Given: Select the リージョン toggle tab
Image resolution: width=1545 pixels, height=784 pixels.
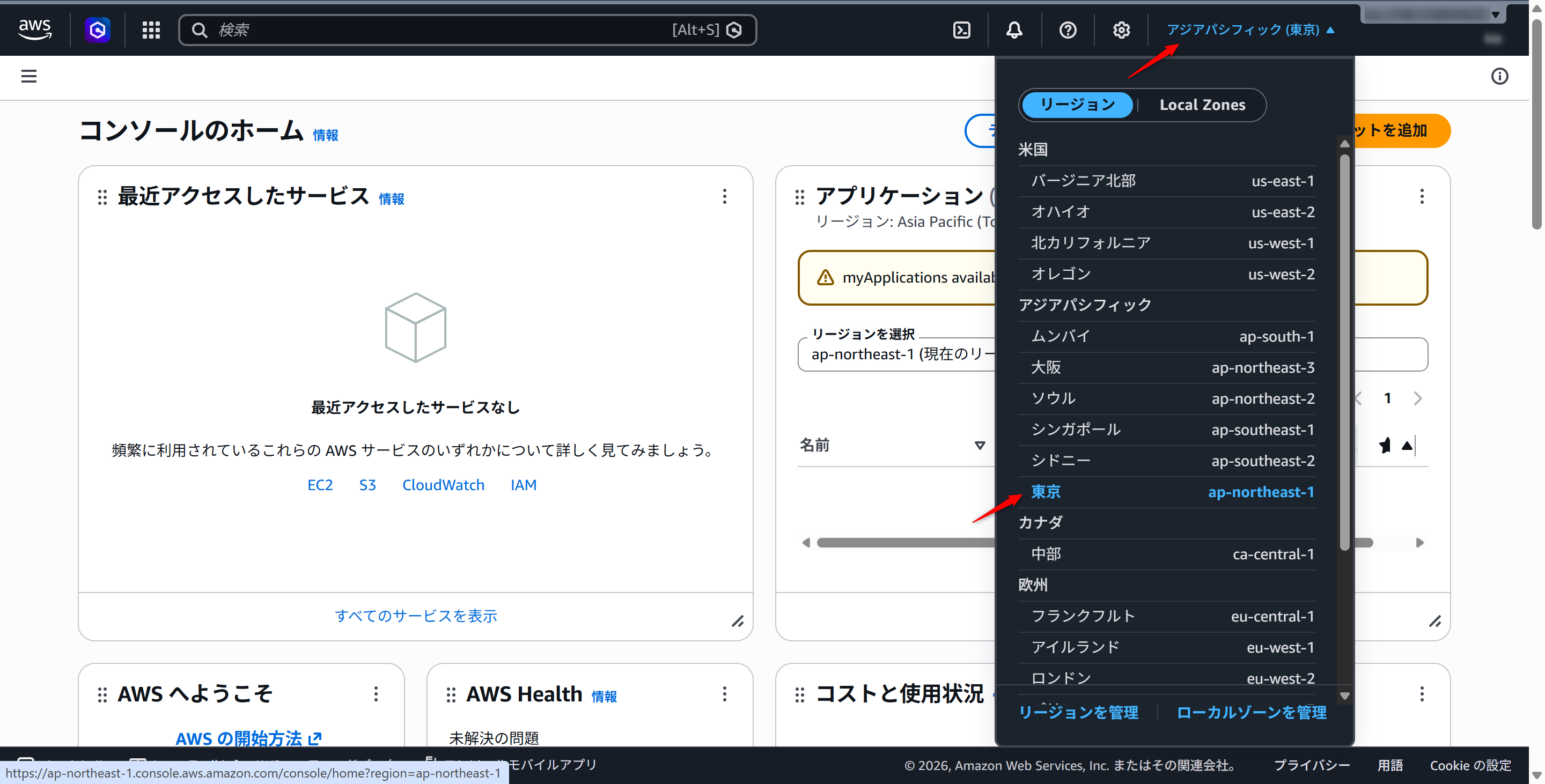Looking at the screenshot, I should 1077,105.
